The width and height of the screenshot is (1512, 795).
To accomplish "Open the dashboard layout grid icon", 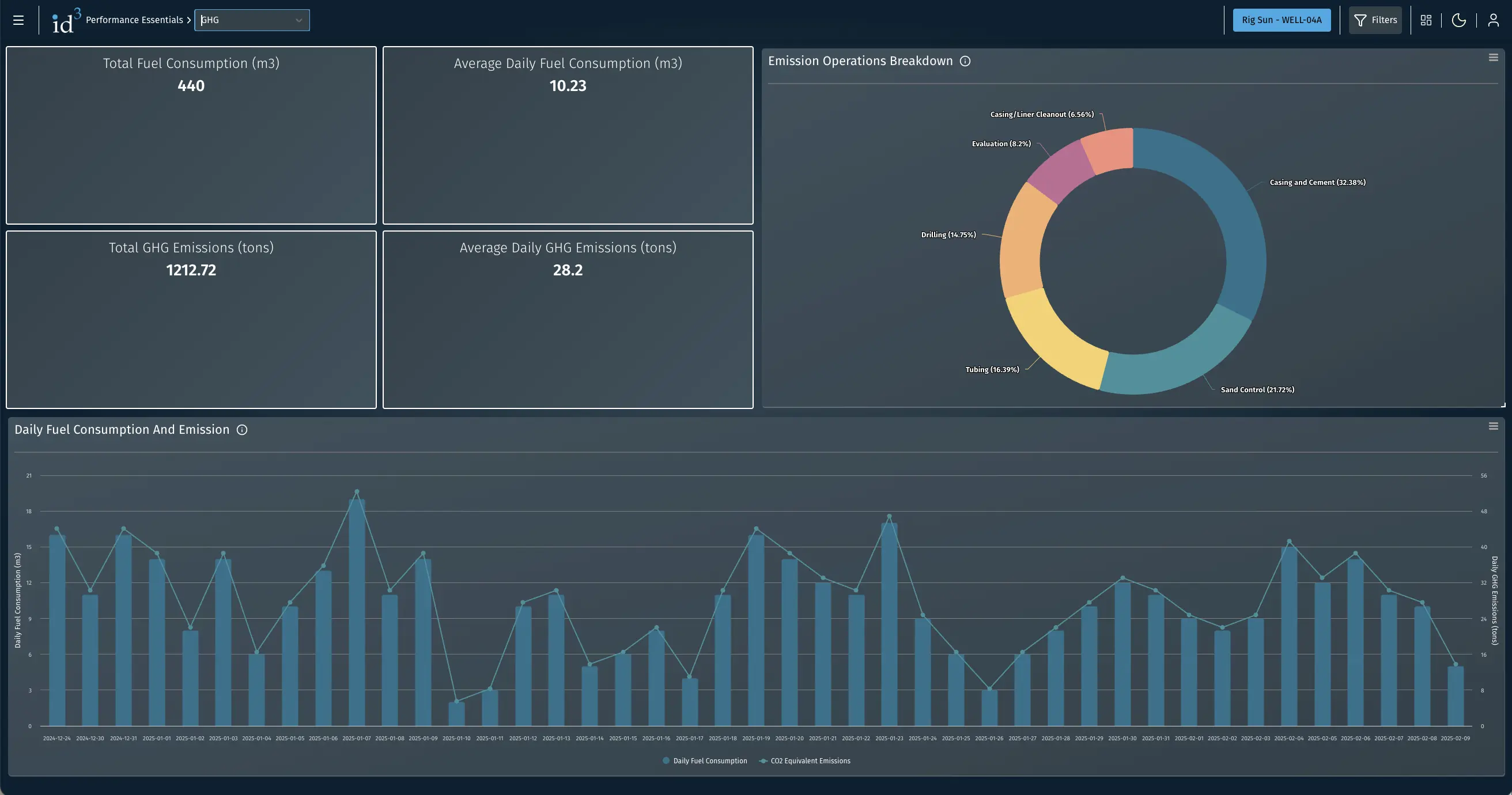I will [1426, 20].
